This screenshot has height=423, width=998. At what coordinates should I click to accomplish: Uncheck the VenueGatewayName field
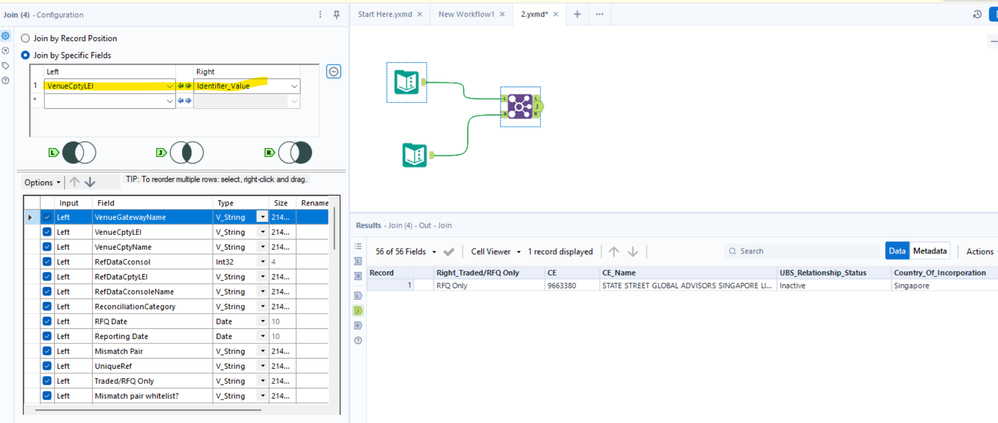pyautogui.click(x=46, y=217)
